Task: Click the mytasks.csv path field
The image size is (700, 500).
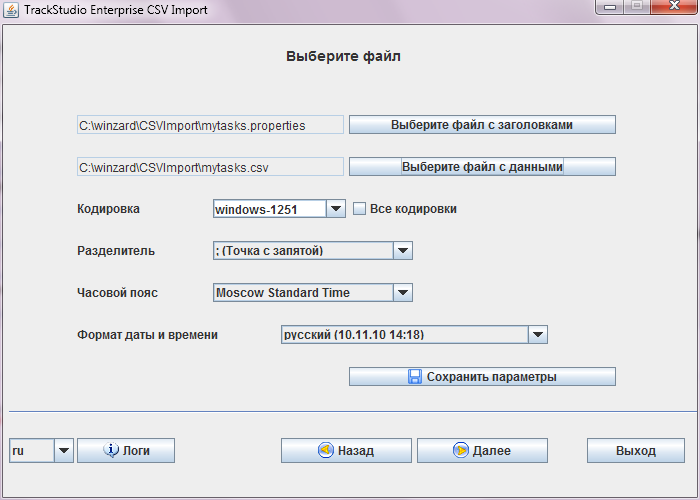Action: [210, 167]
